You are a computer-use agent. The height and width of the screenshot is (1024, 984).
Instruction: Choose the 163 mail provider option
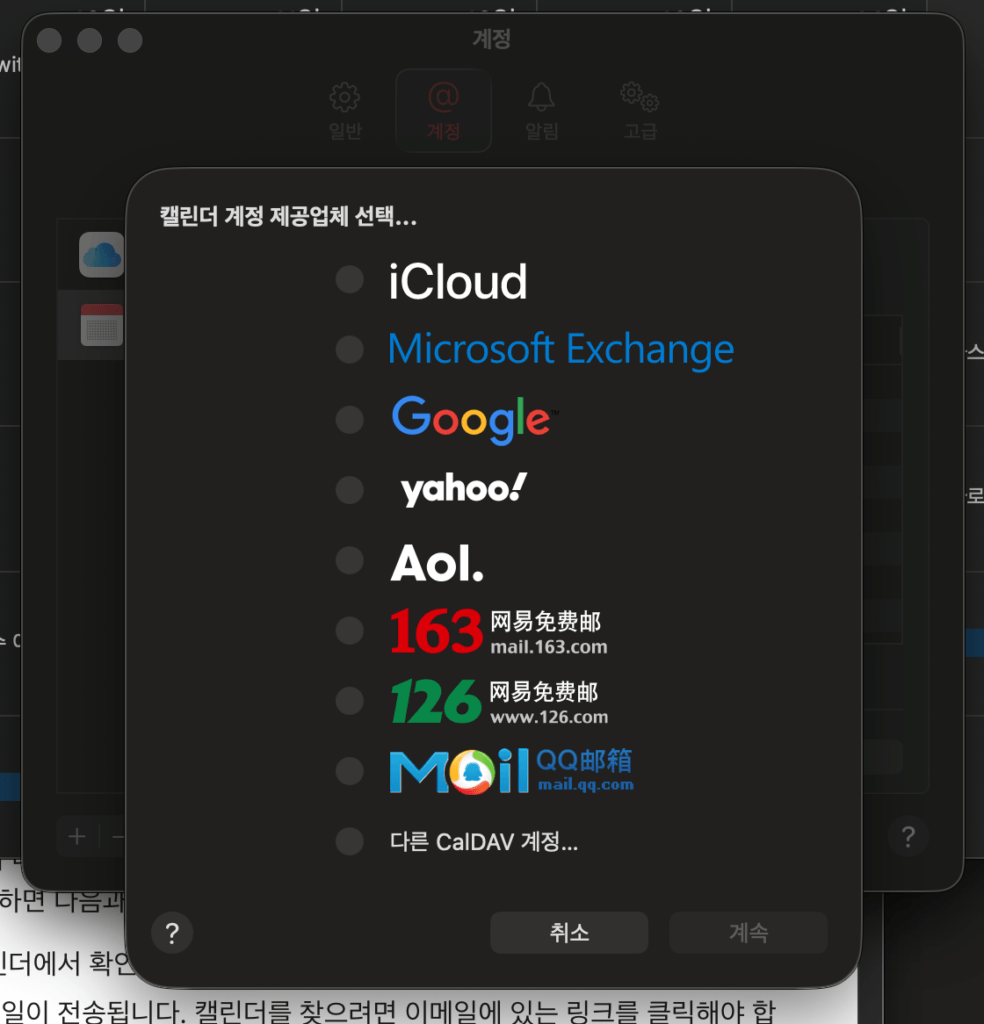click(349, 630)
